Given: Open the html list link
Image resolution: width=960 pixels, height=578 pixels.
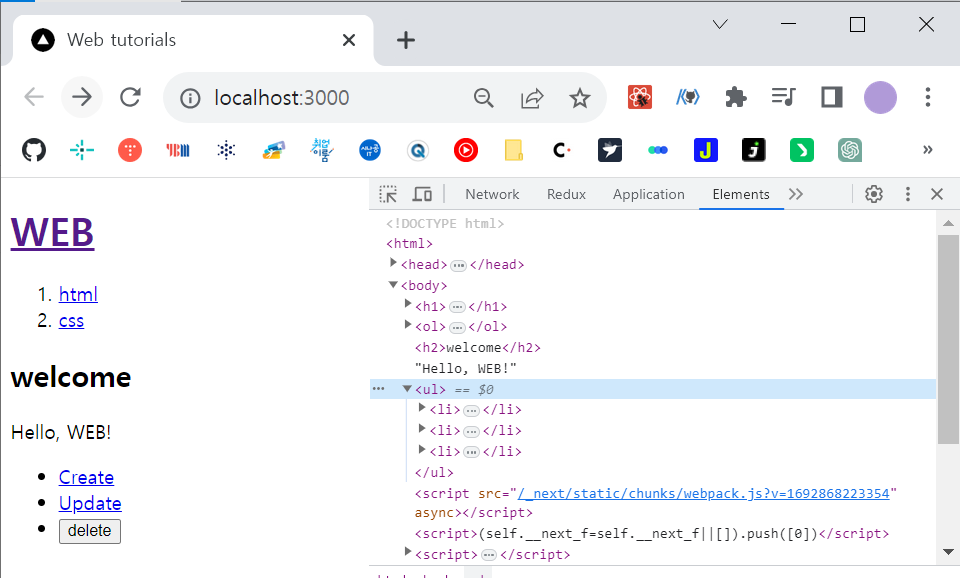Looking at the screenshot, I should (x=78, y=295).
